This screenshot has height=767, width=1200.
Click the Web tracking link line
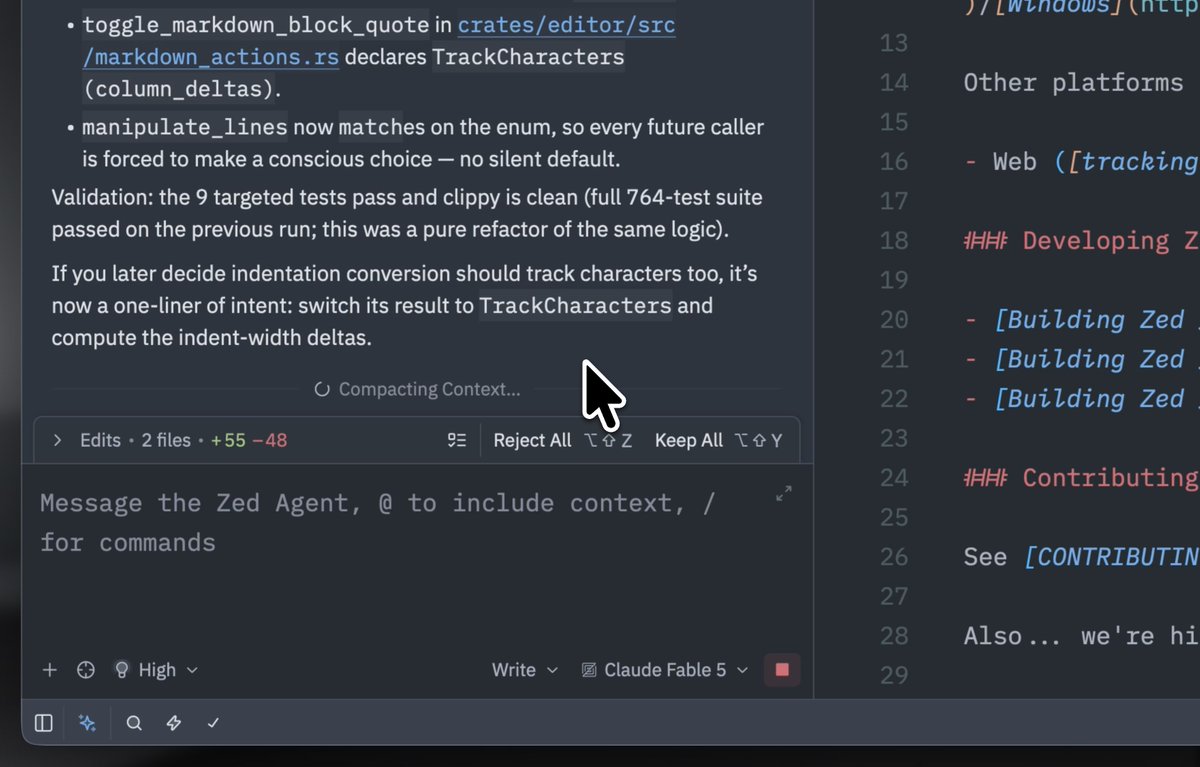click(1080, 162)
